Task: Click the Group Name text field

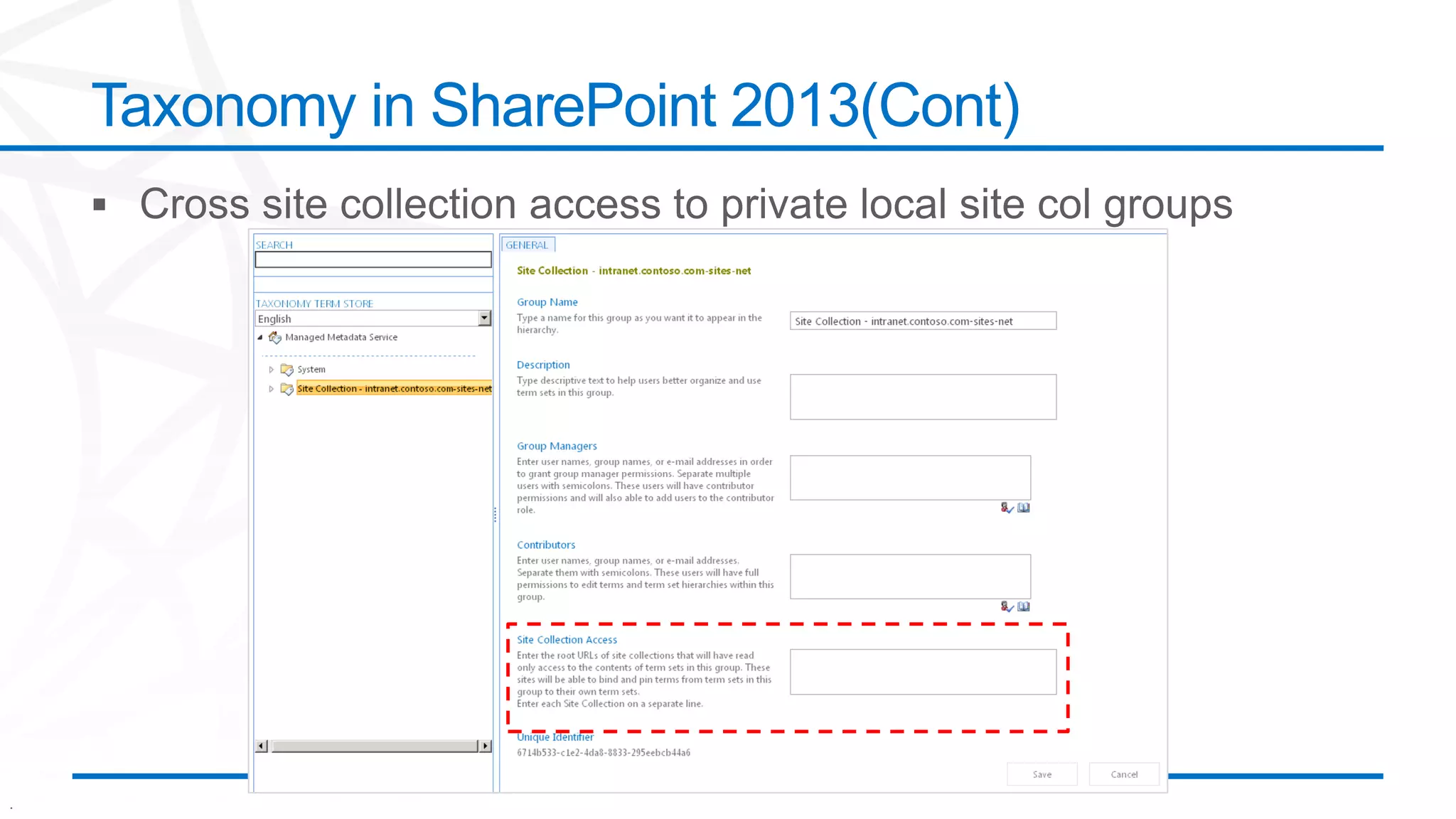Action: click(x=923, y=321)
